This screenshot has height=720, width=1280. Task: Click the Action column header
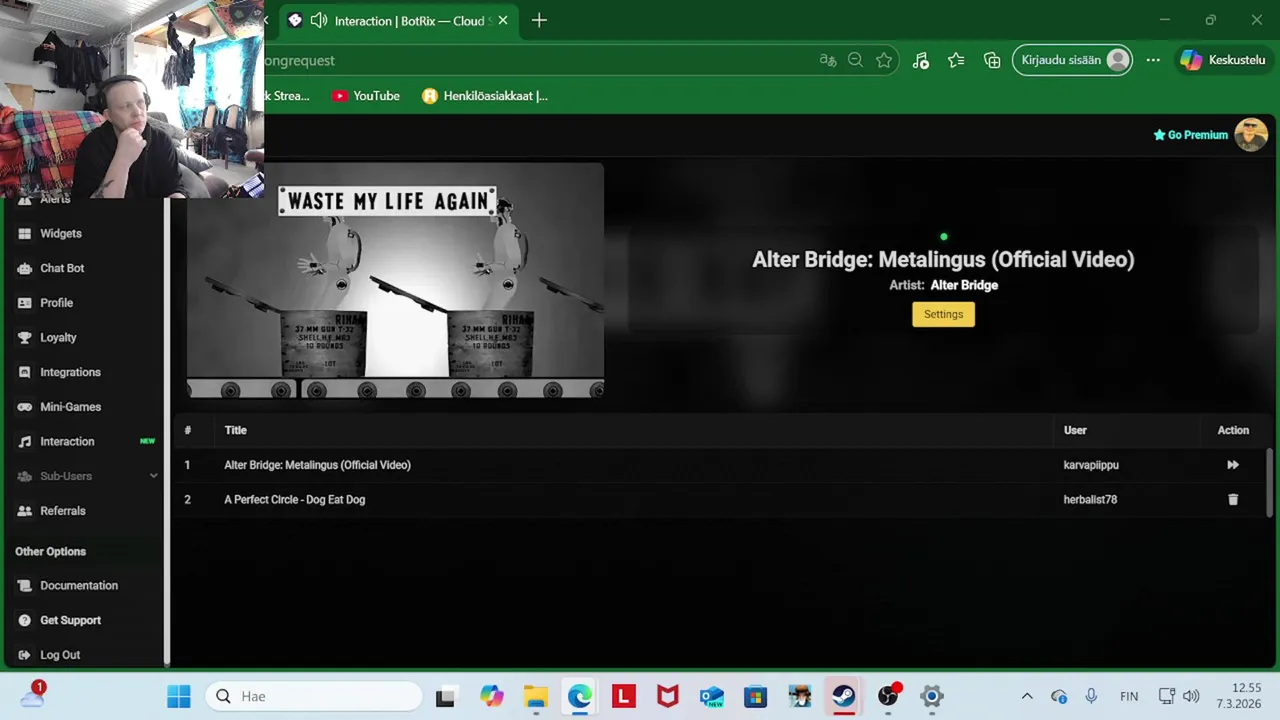(1233, 430)
